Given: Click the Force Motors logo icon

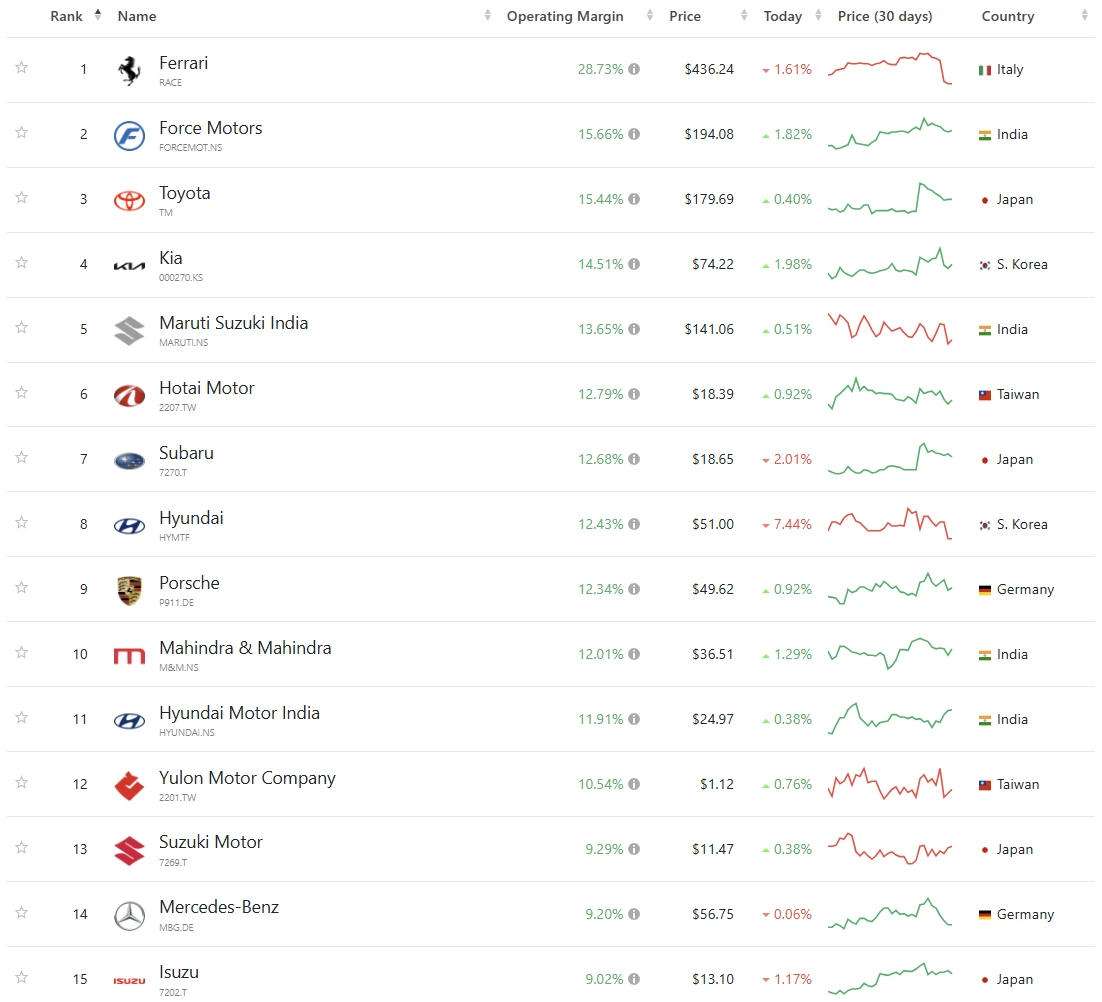Looking at the screenshot, I should click(x=129, y=136).
